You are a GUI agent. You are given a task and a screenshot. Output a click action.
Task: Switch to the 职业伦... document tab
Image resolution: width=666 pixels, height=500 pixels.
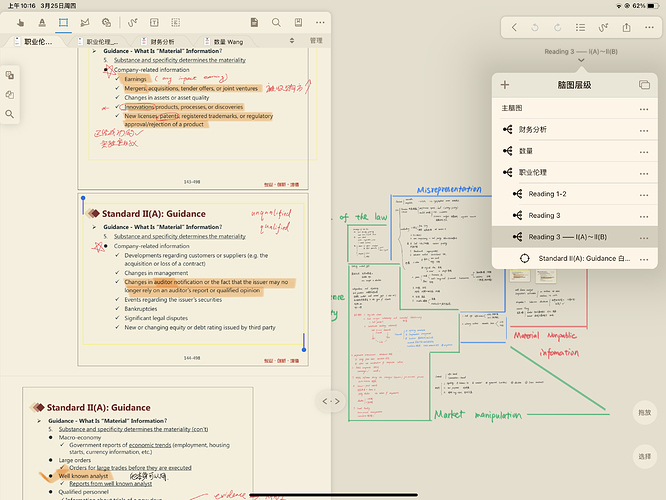pyautogui.click(x=34, y=42)
